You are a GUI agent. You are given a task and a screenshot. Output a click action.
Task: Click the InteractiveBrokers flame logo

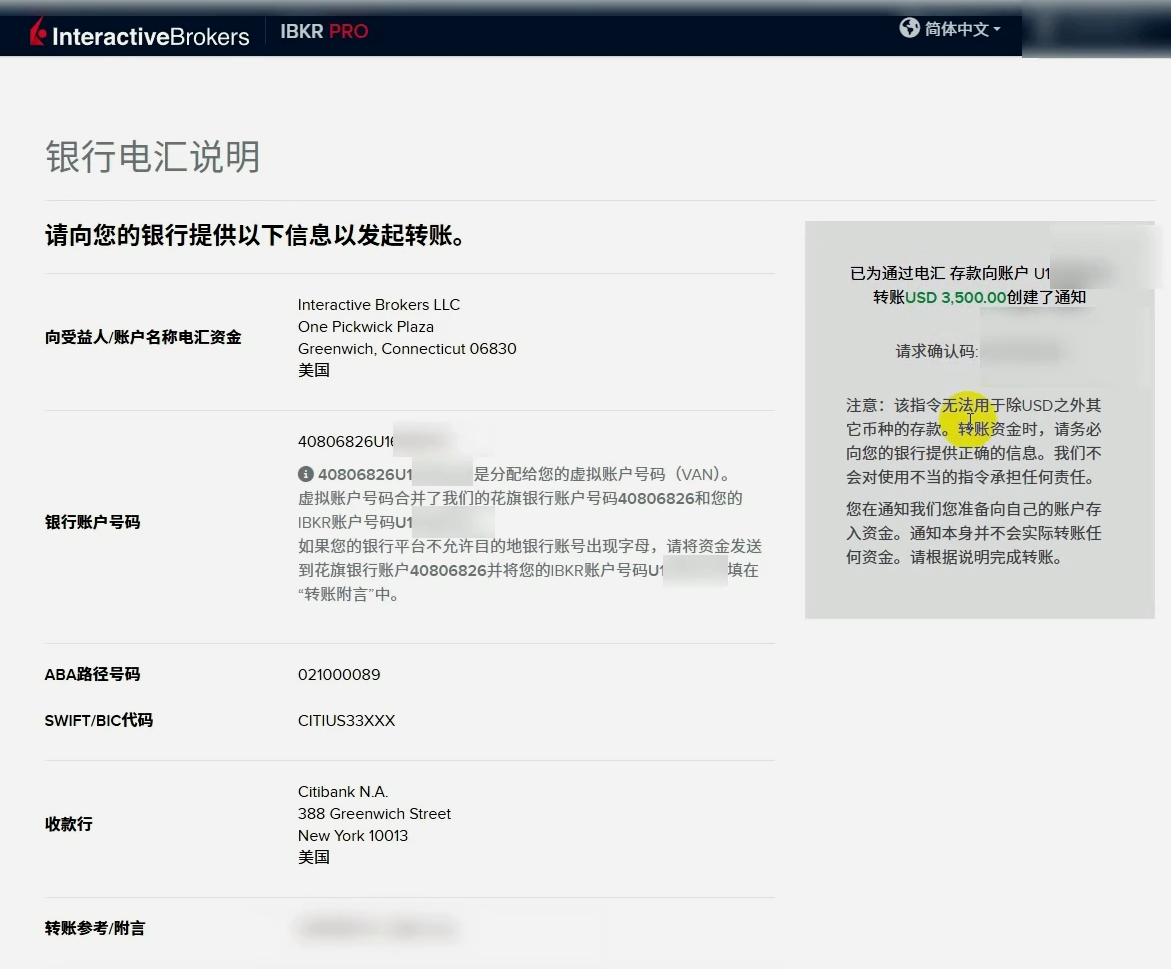[38, 32]
